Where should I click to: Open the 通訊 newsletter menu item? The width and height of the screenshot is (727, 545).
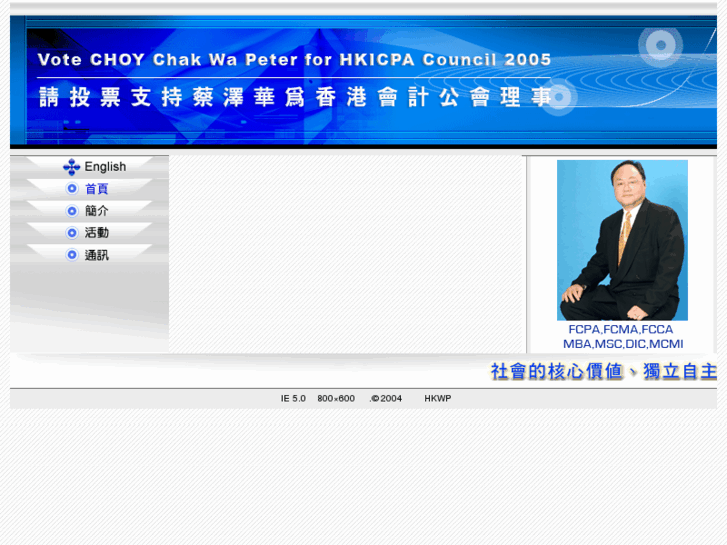click(97, 255)
